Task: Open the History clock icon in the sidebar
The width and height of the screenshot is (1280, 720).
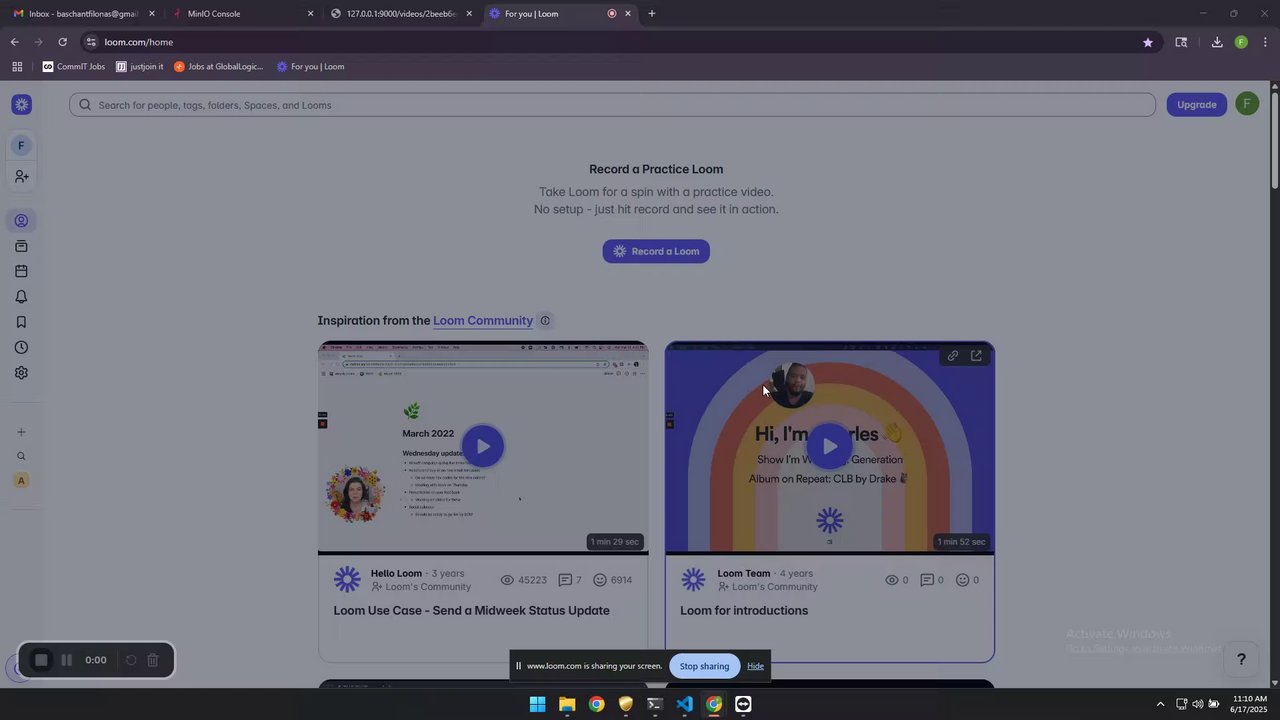Action: pyautogui.click(x=21, y=348)
